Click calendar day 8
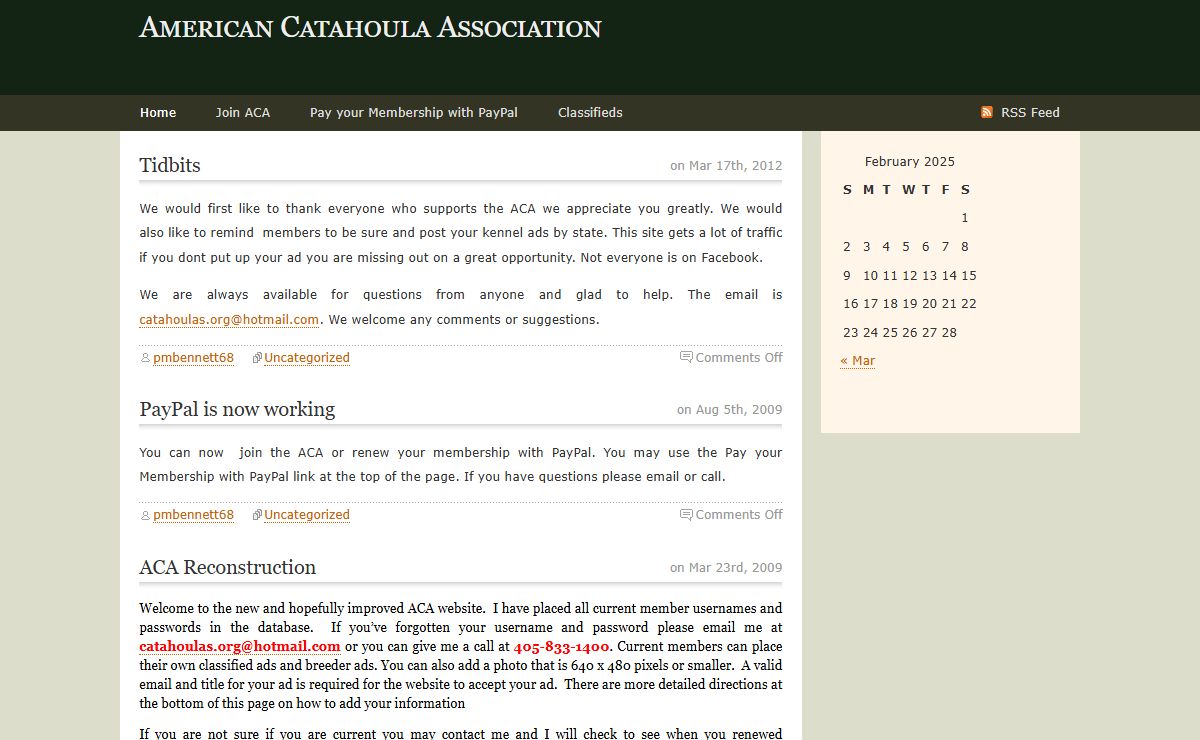Image resolution: width=1200 pixels, height=740 pixels. pyautogui.click(x=965, y=247)
